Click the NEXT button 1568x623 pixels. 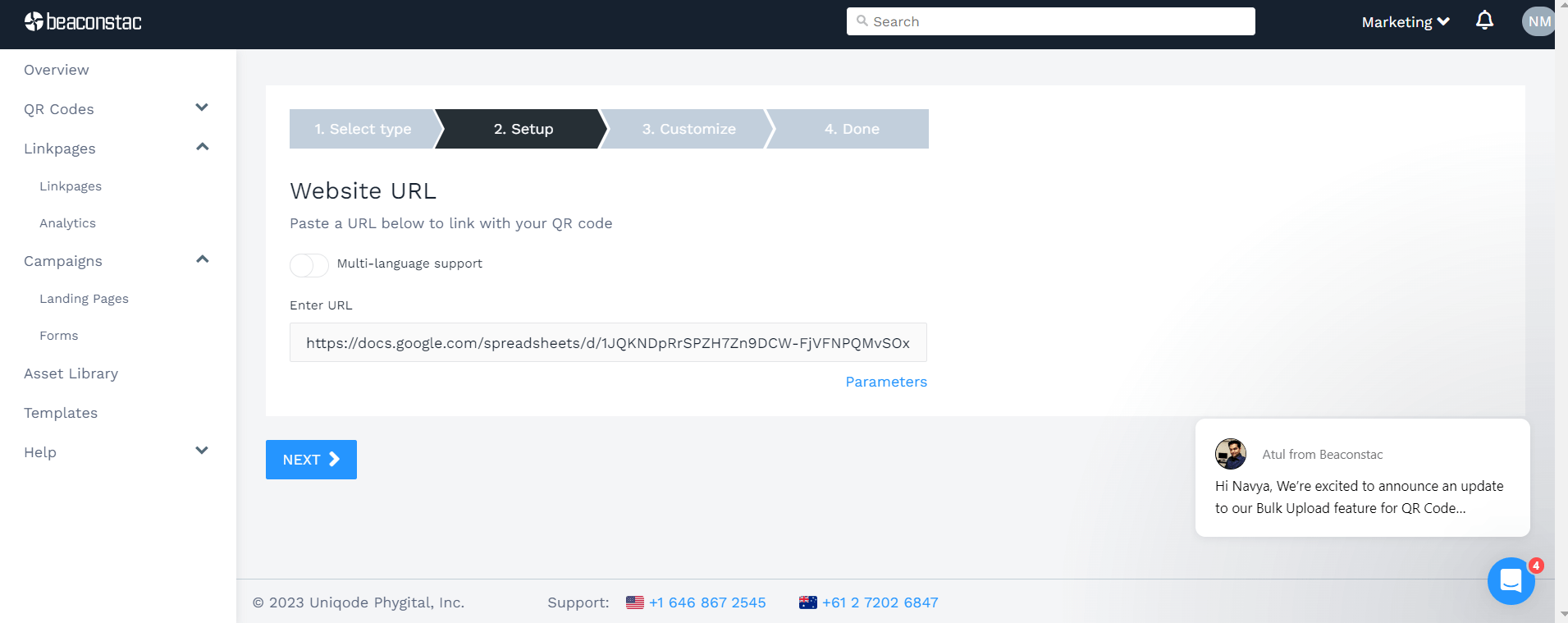coord(311,460)
